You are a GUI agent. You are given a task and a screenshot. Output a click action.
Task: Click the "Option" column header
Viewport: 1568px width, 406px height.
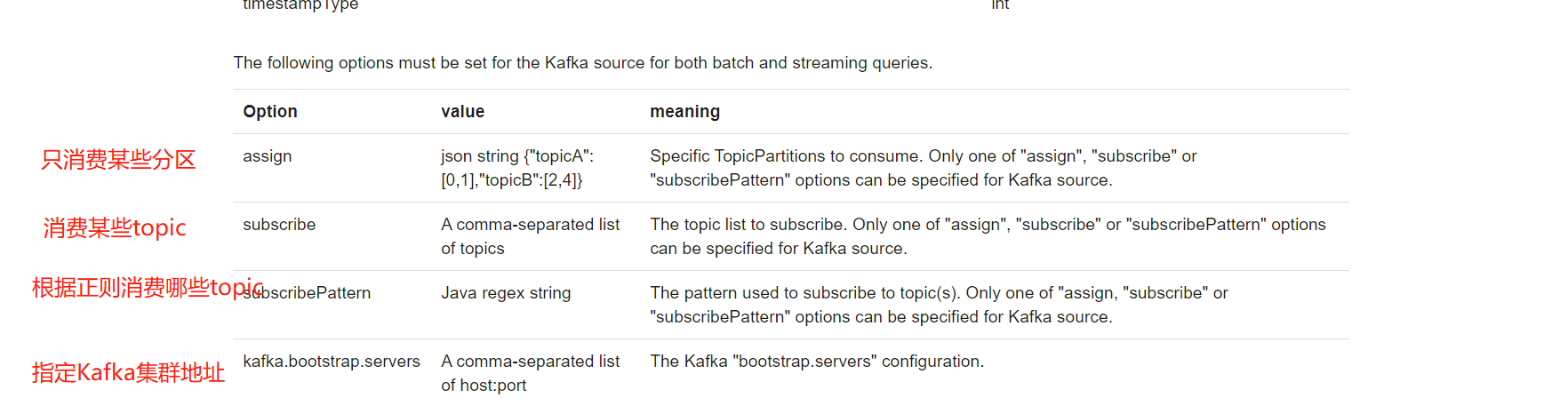[270, 112]
